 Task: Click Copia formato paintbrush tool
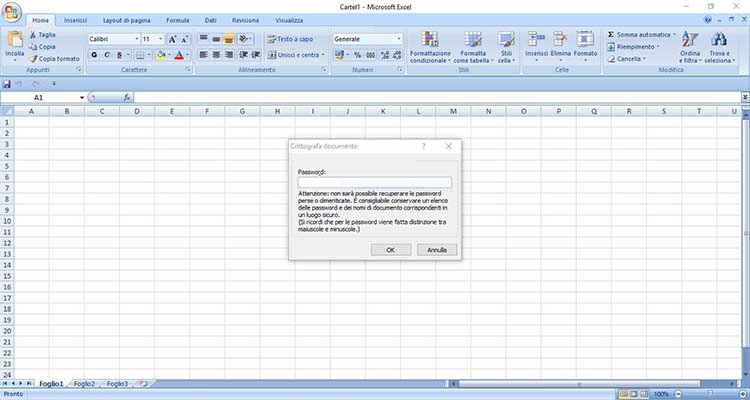click(33, 59)
